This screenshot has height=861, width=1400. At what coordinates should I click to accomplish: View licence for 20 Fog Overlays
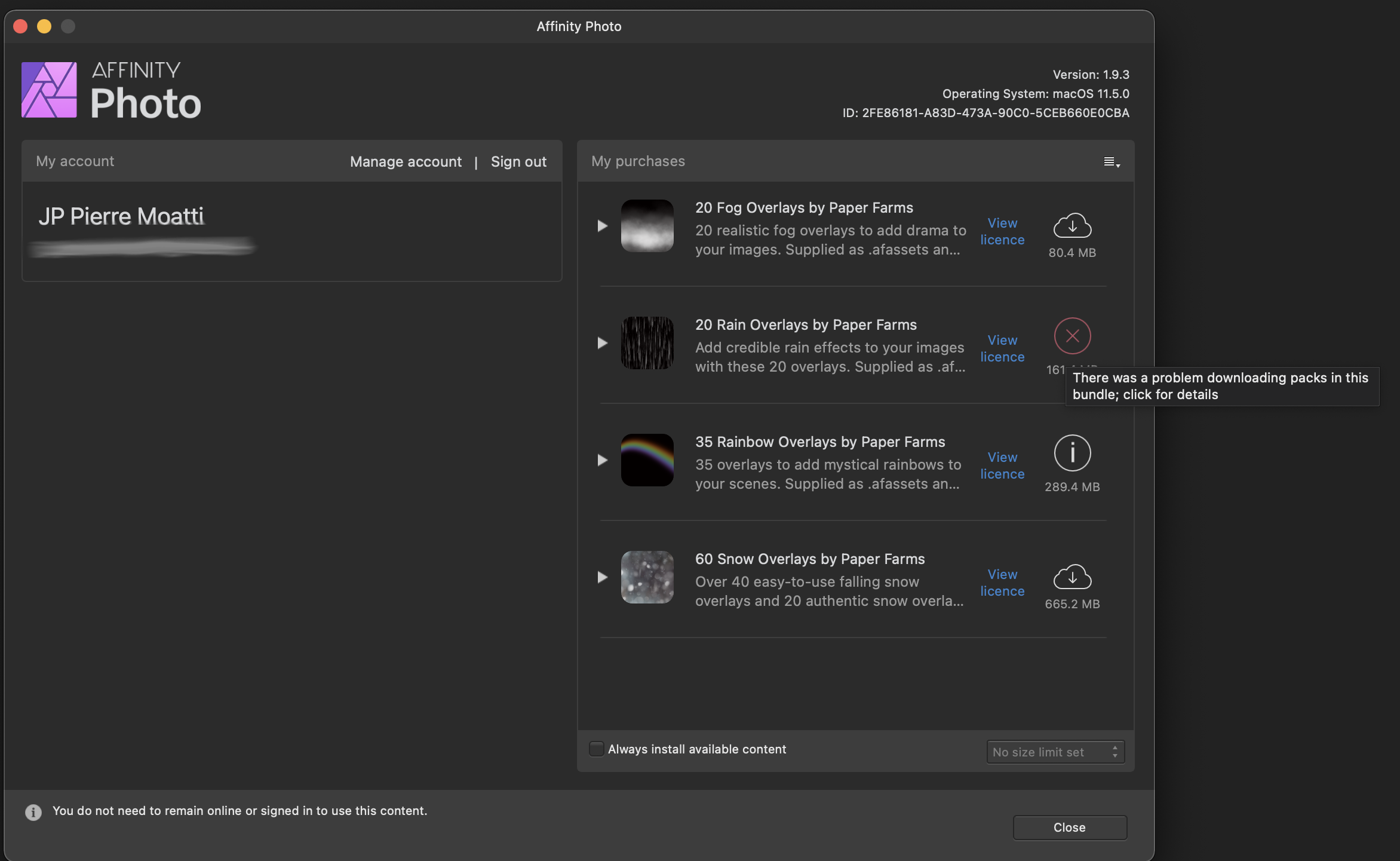pyautogui.click(x=1002, y=231)
